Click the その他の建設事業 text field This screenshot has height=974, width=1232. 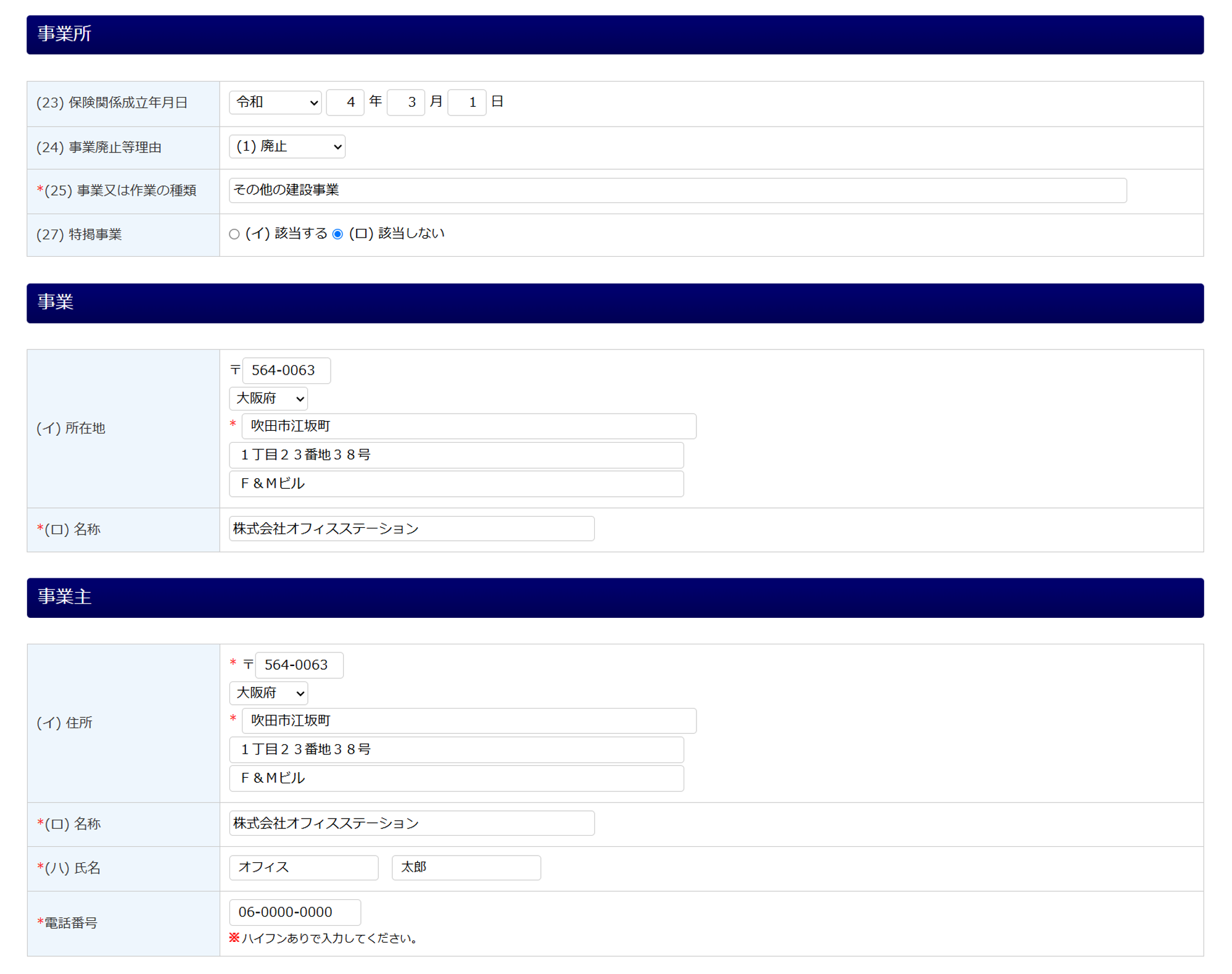(677, 190)
